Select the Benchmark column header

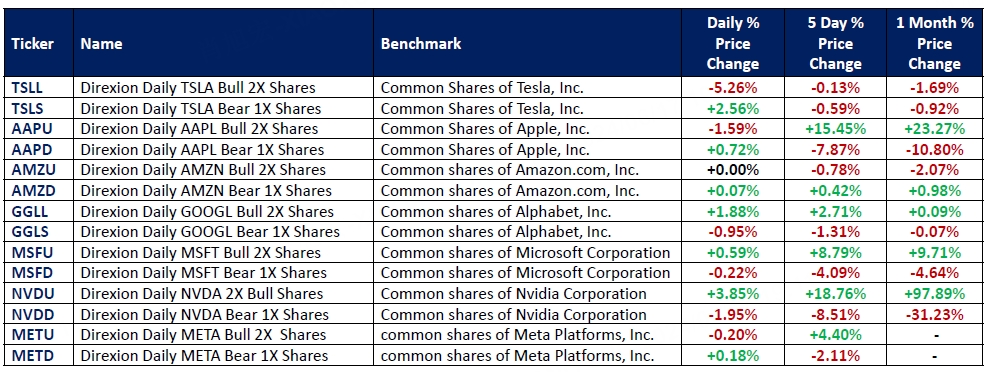421,44
